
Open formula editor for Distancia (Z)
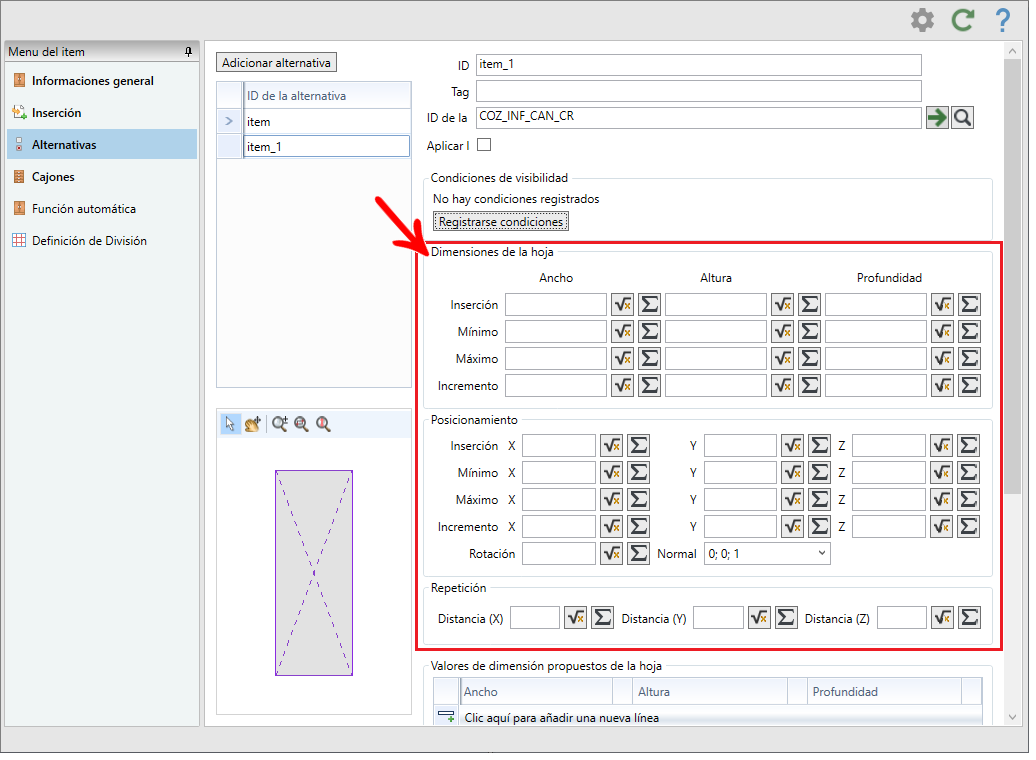943,618
